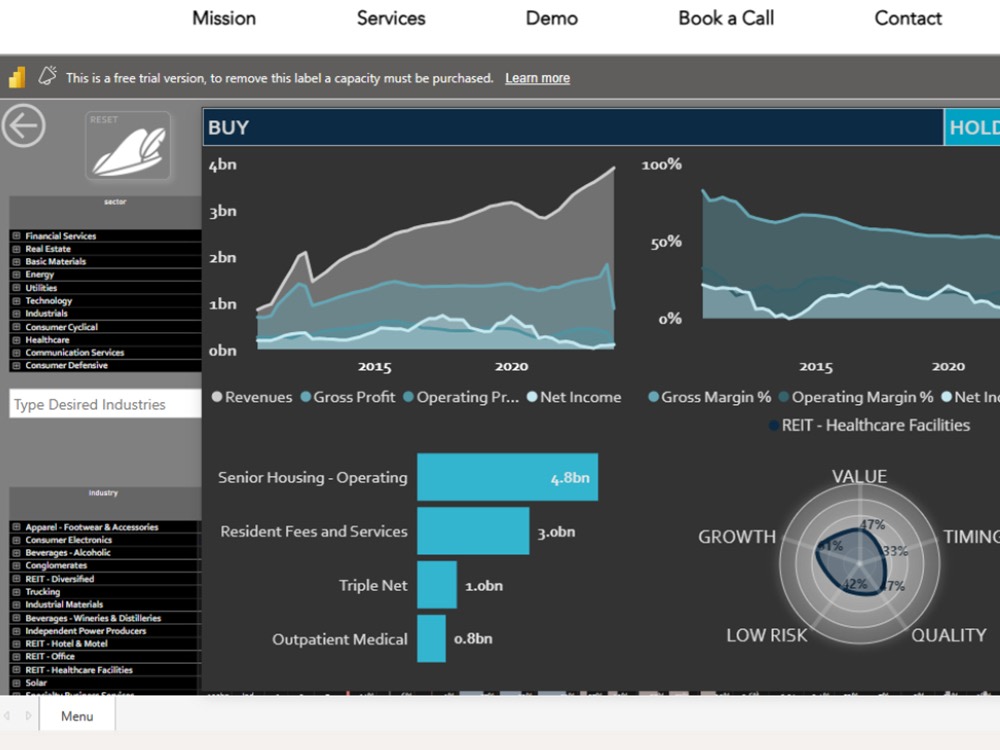Image resolution: width=1000 pixels, height=750 pixels.
Task: Click the GROWTH radar axis label
Action: [737, 537]
